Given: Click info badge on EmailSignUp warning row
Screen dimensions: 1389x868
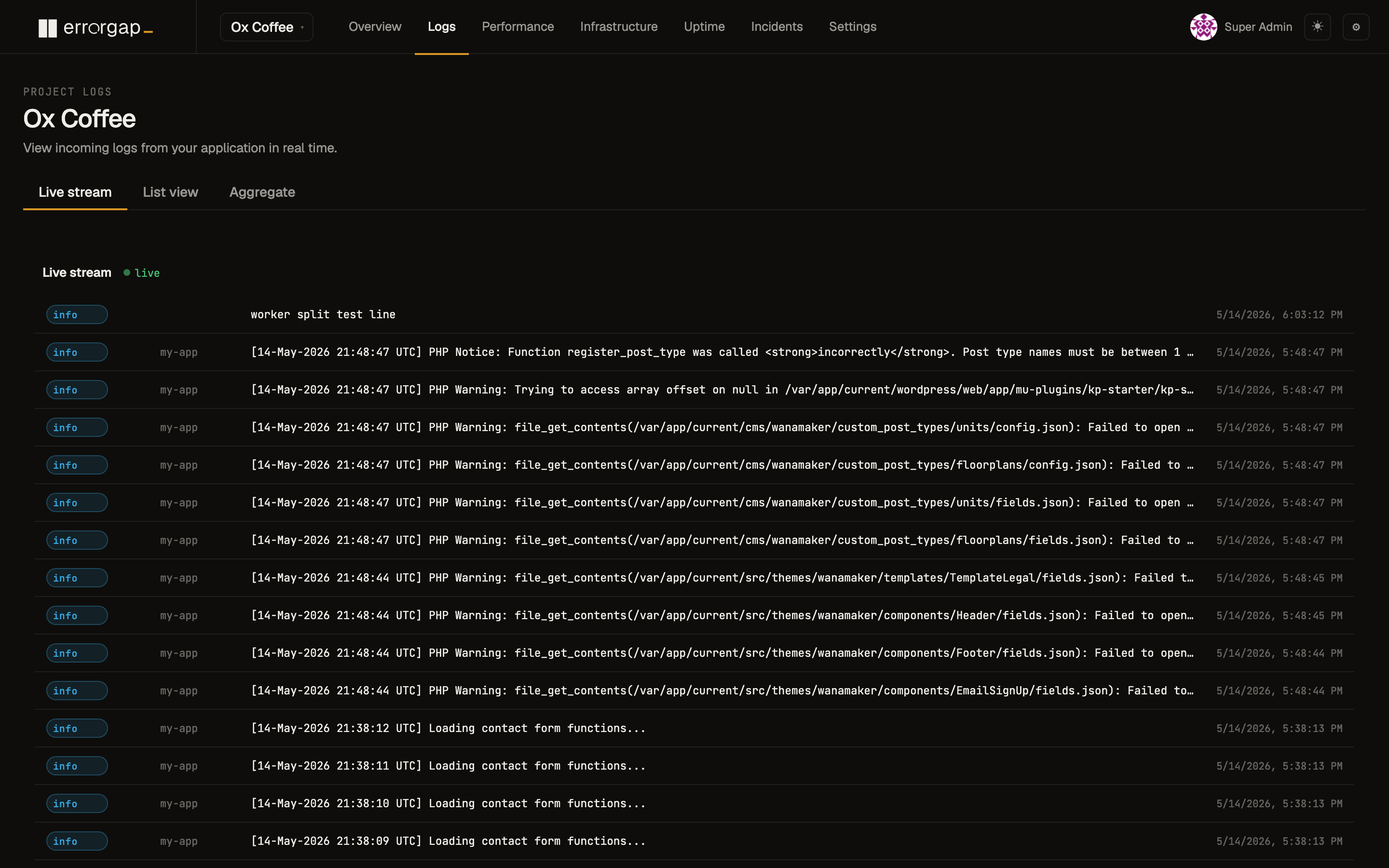Looking at the screenshot, I should (77, 691).
